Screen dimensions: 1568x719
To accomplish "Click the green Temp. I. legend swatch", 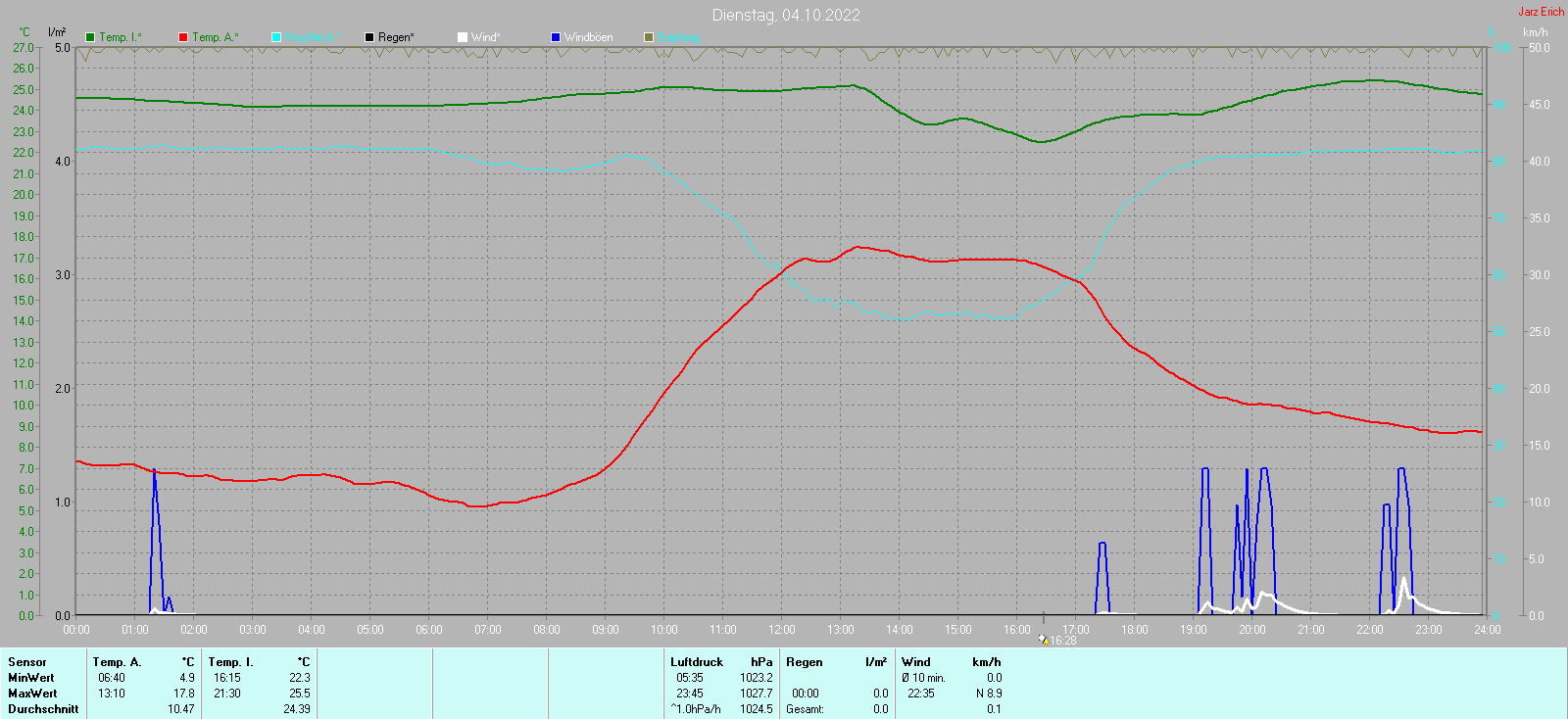I will coord(90,37).
